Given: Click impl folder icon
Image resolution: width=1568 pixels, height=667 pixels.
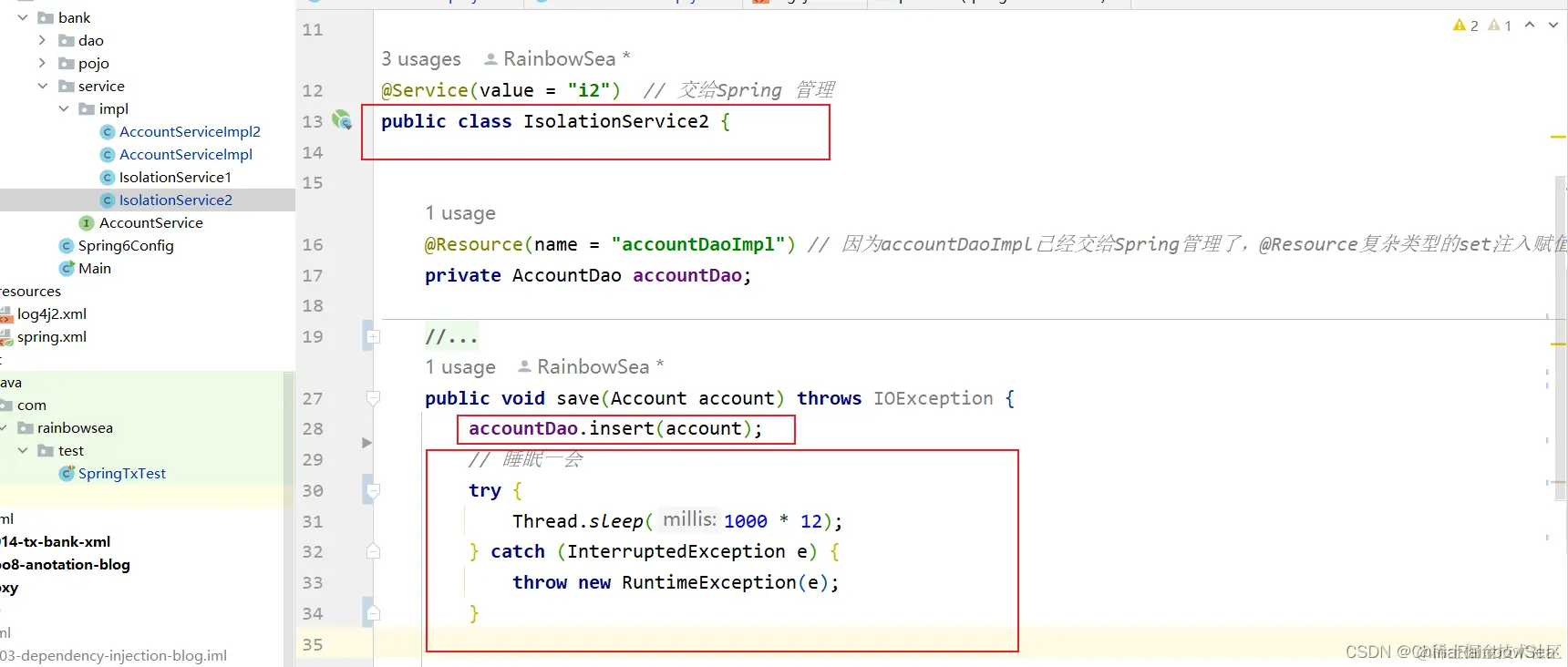Looking at the screenshot, I should click(x=87, y=108).
